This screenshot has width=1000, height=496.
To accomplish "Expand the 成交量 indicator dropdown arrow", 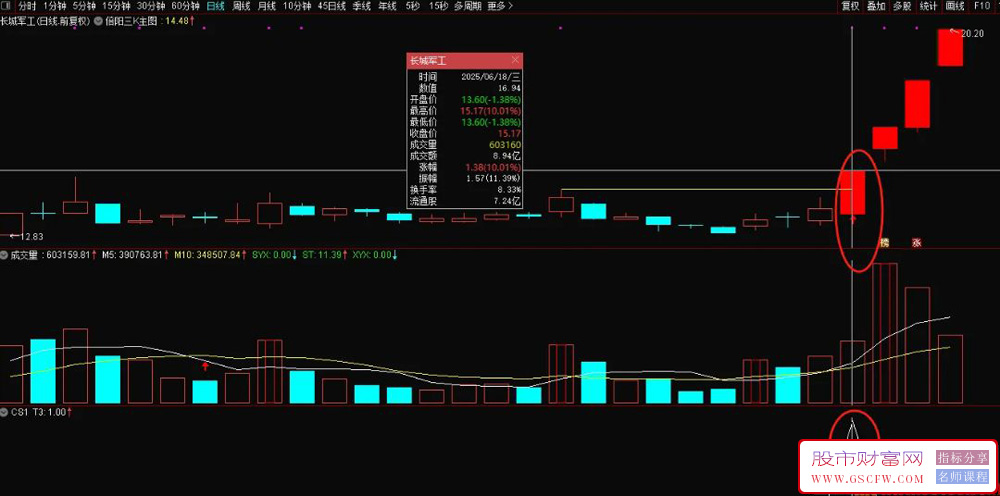I will pyautogui.click(x=4, y=255).
